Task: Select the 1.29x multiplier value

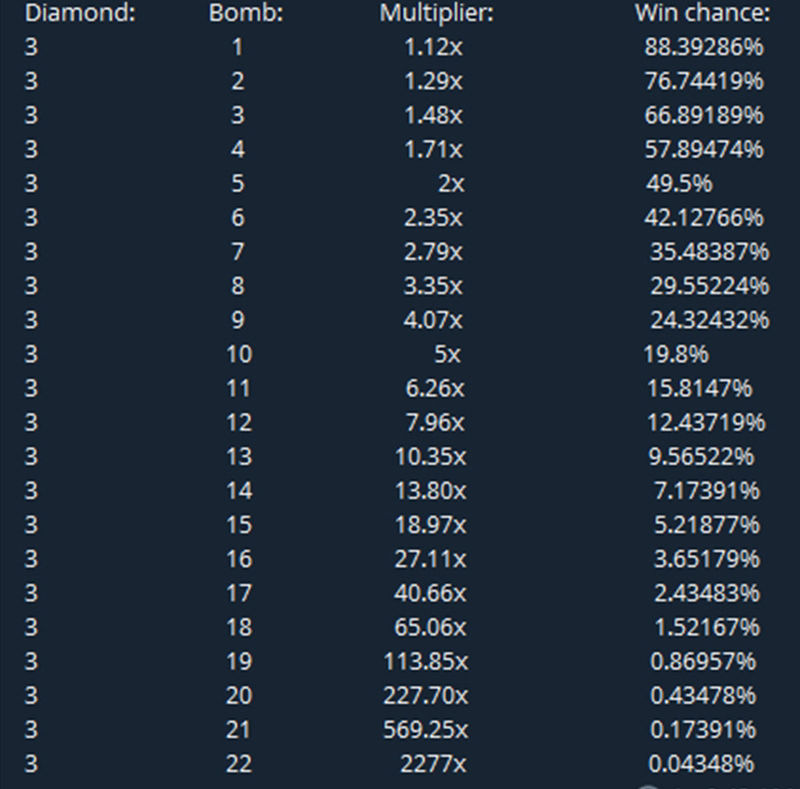Action: (x=434, y=81)
